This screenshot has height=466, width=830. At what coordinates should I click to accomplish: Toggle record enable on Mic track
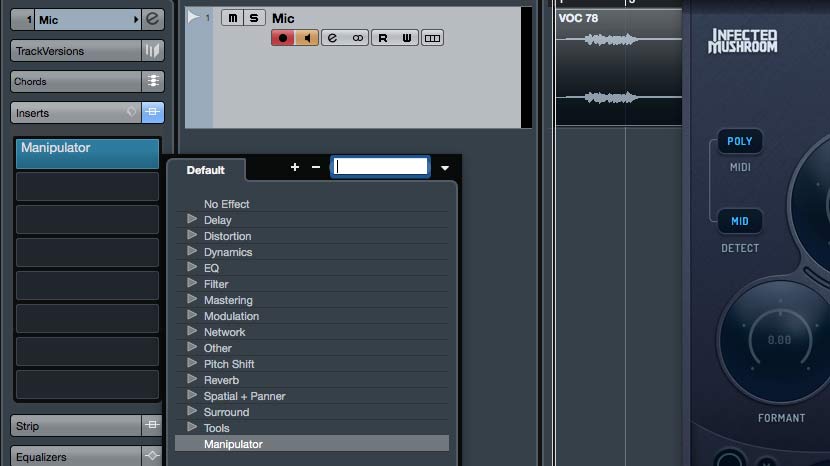coord(282,38)
